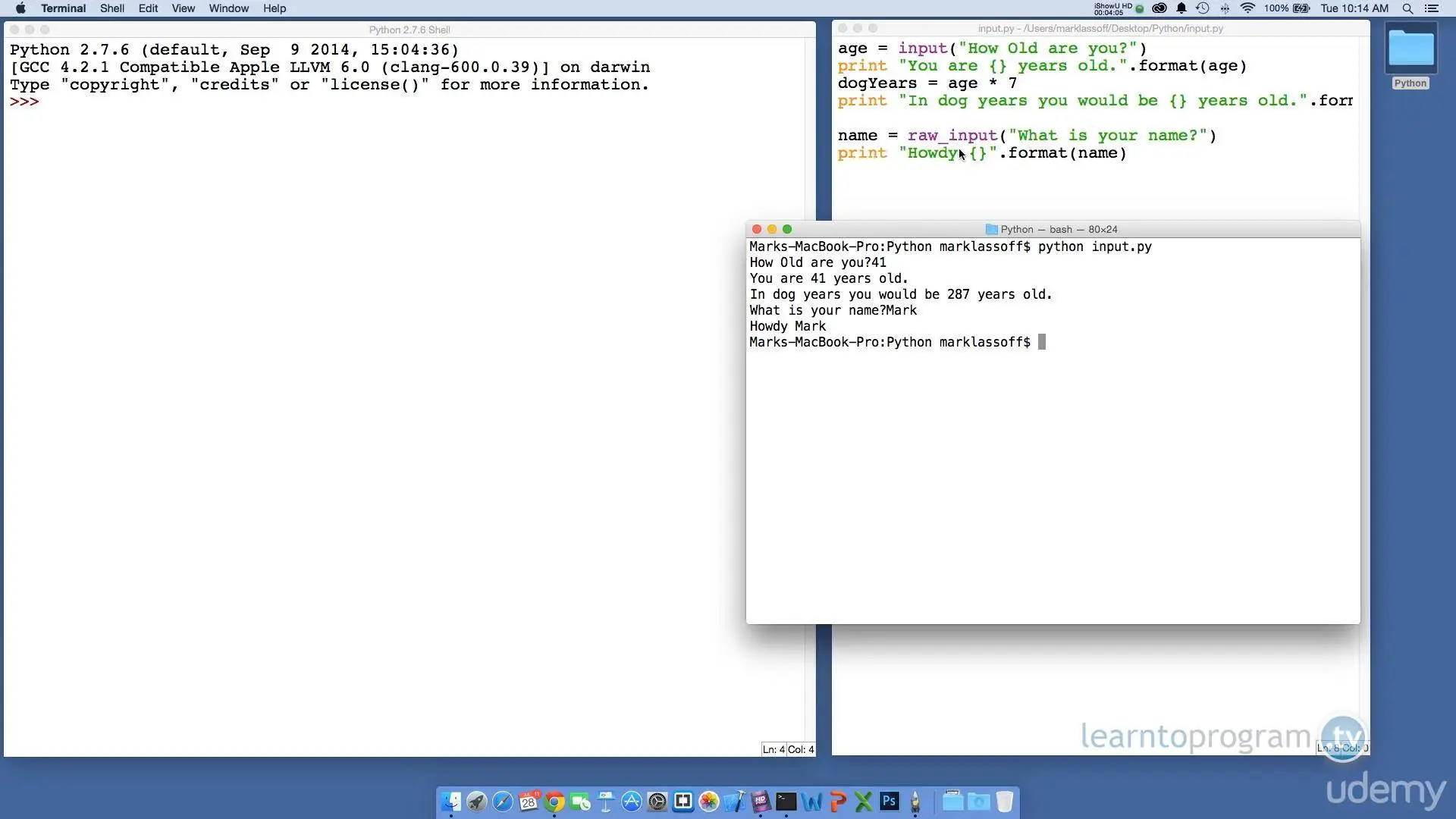Click the bash terminal window title bar
1456x819 pixels.
[x=1053, y=229]
